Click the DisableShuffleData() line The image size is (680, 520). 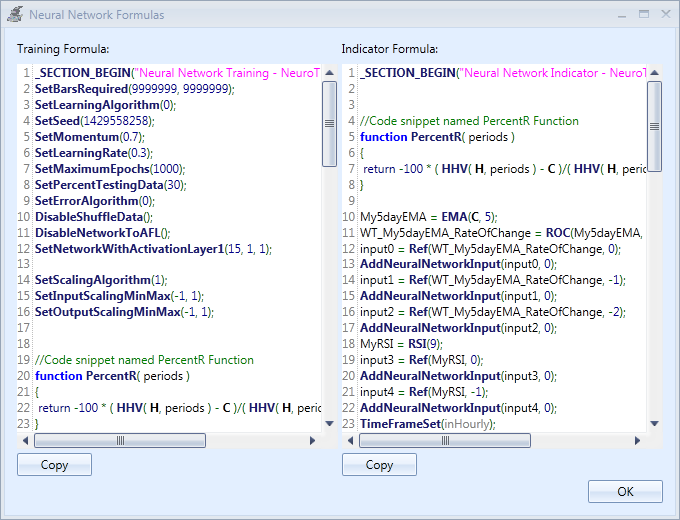(94, 217)
